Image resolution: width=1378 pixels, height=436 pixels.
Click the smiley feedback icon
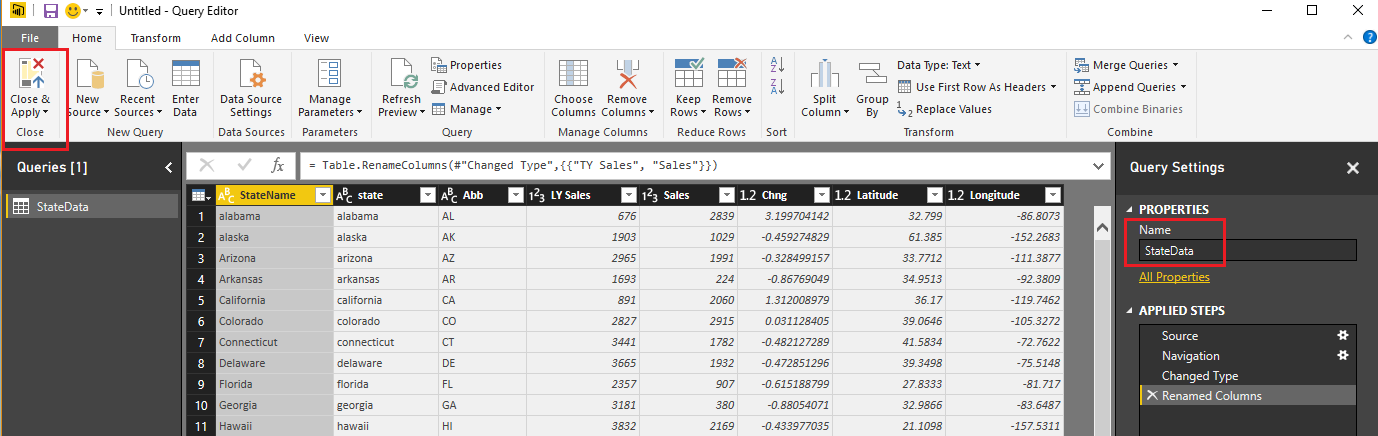(x=73, y=11)
